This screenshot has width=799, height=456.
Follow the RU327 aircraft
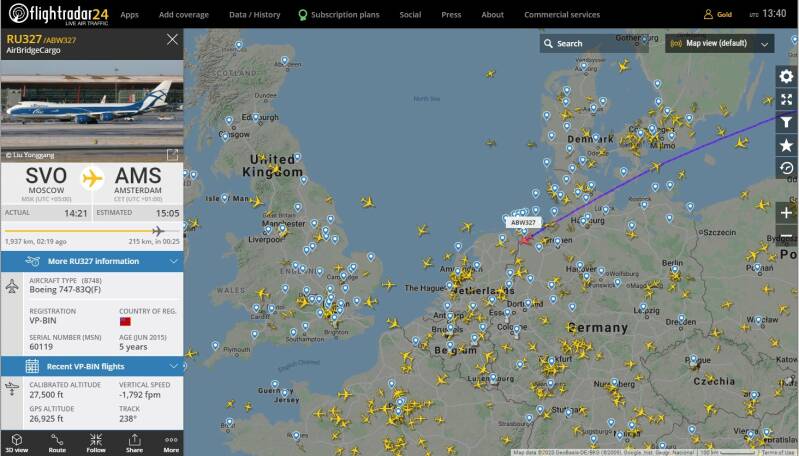96,443
